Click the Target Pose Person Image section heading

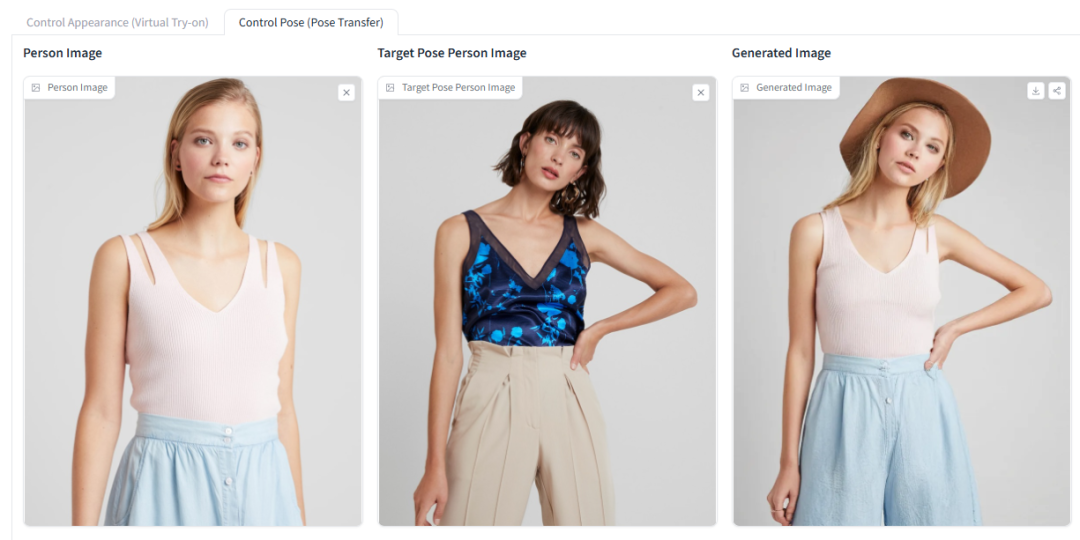pos(452,53)
